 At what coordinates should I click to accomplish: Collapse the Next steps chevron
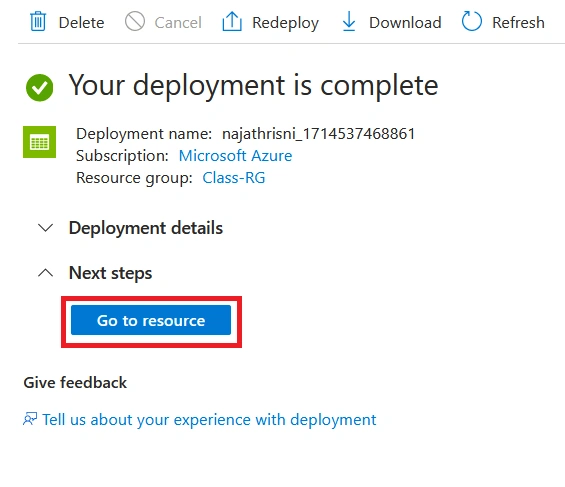[46, 273]
